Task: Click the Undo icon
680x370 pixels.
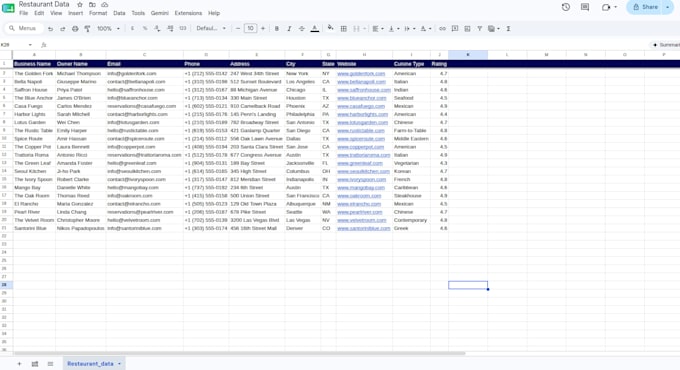Action: tap(50, 29)
